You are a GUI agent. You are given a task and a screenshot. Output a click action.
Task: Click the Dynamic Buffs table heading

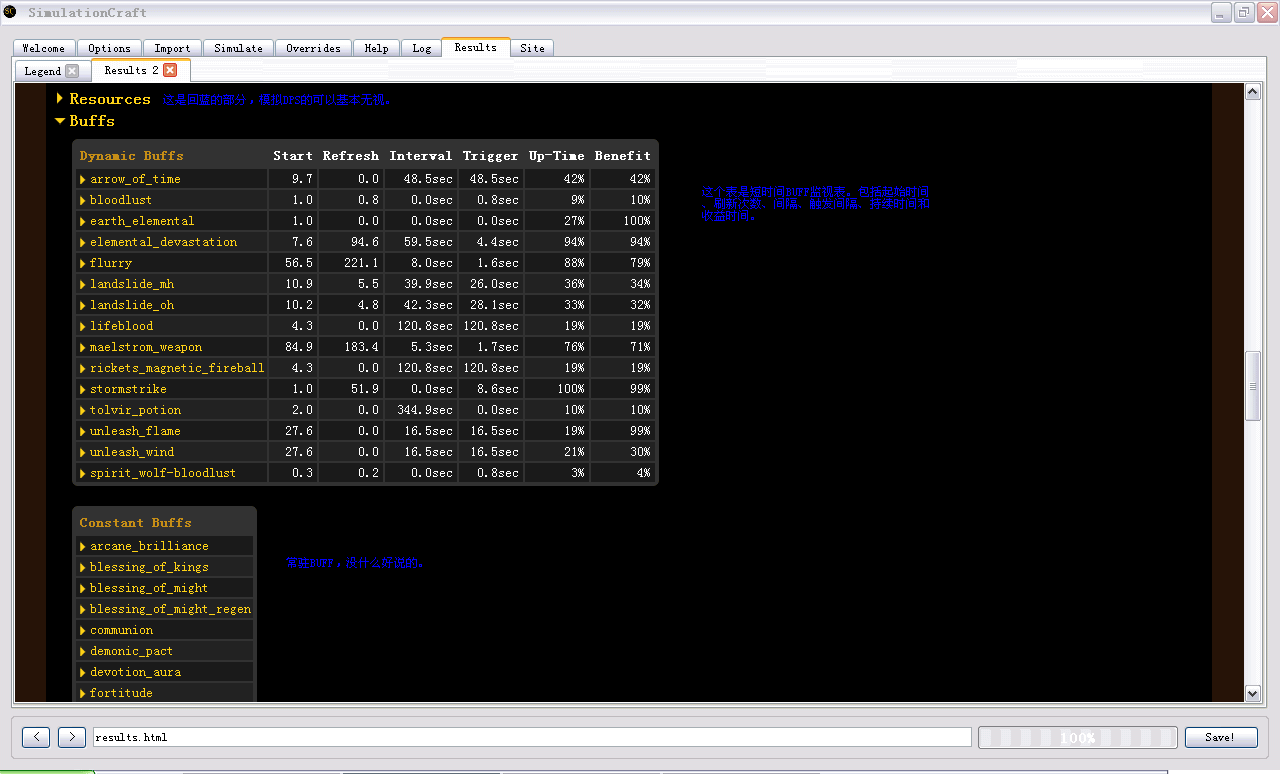[x=132, y=156]
